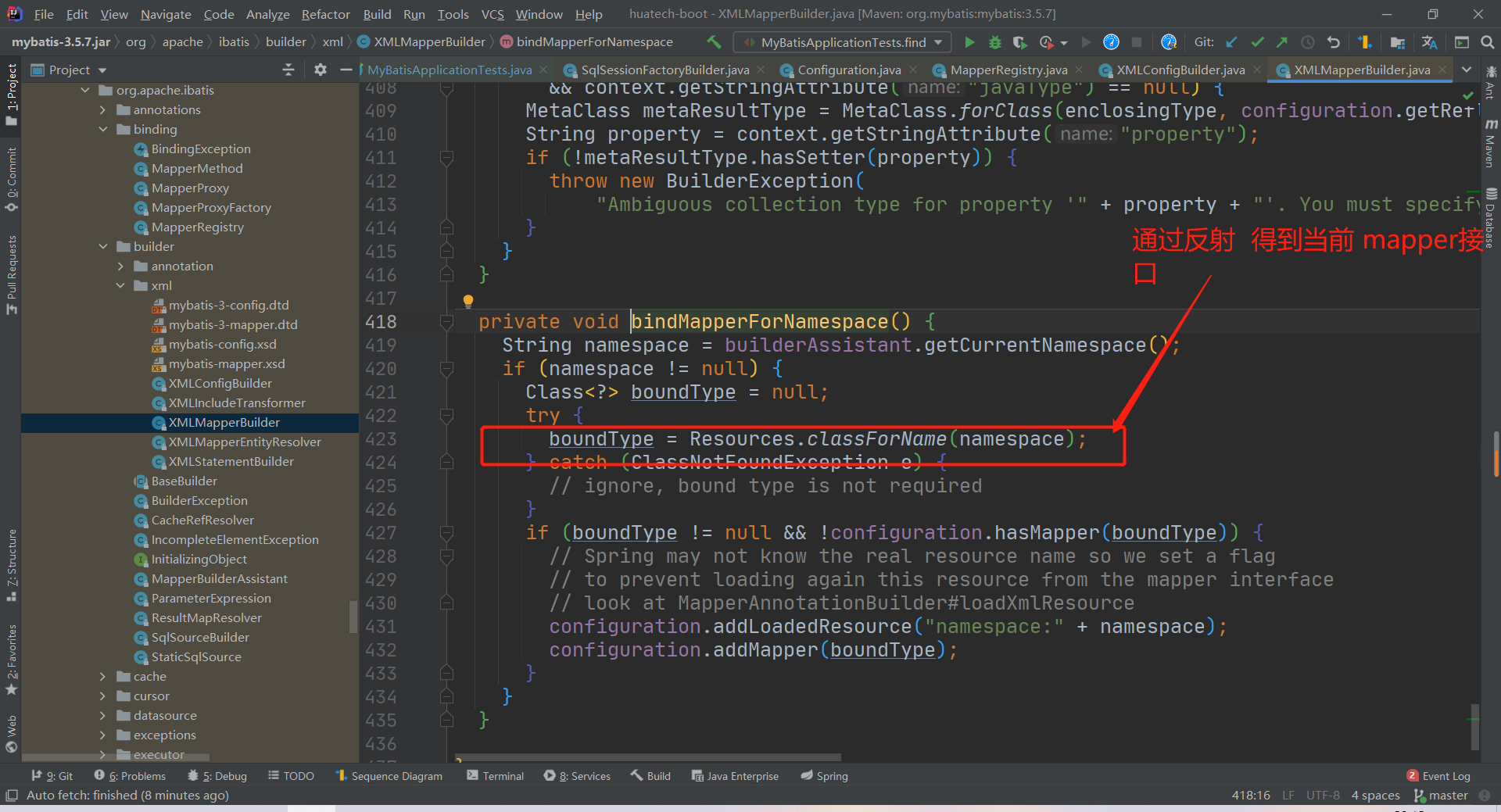The width and height of the screenshot is (1501, 812).
Task: Update project with the blue Git arrow
Action: (1231, 42)
